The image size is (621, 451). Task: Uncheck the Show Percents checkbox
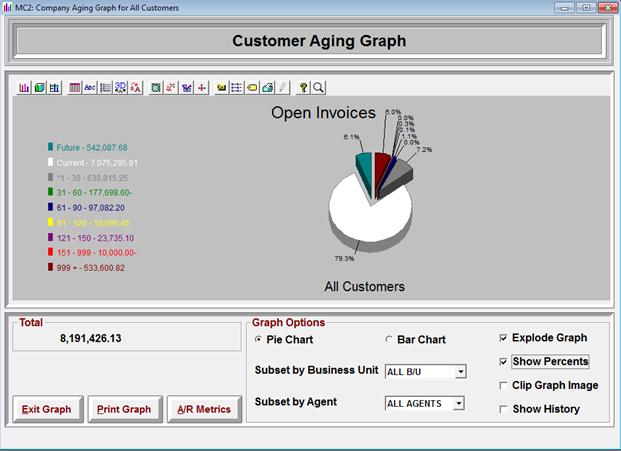(503, 362)
